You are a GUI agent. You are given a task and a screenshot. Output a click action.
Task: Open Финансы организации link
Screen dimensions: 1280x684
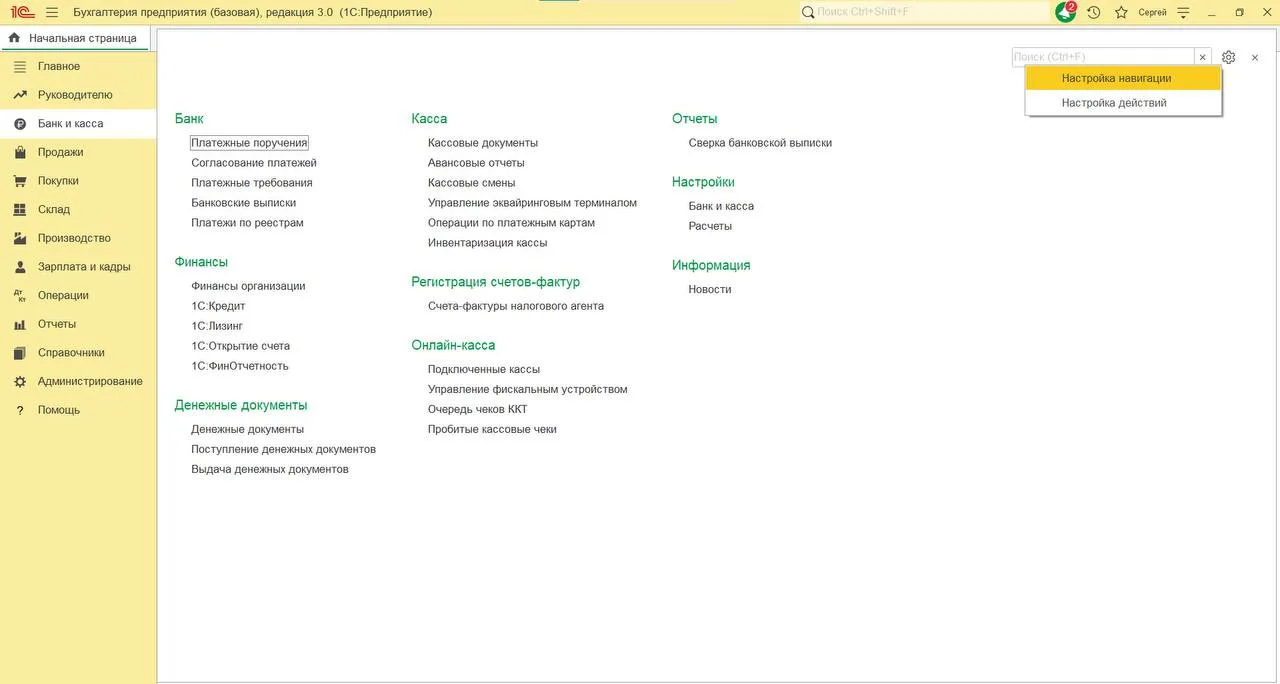pyautogui.click(x=248, y=286)
